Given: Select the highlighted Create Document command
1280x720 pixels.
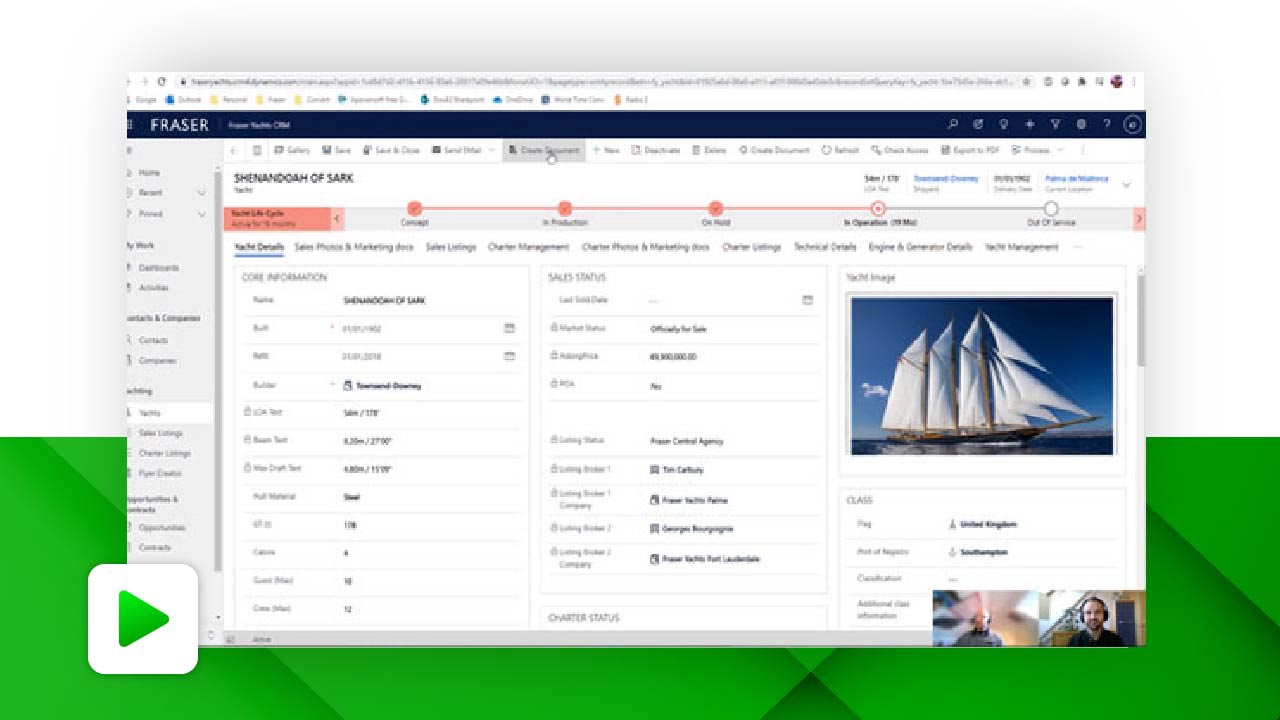Looking at the screenshot, I should pos(543,150).
